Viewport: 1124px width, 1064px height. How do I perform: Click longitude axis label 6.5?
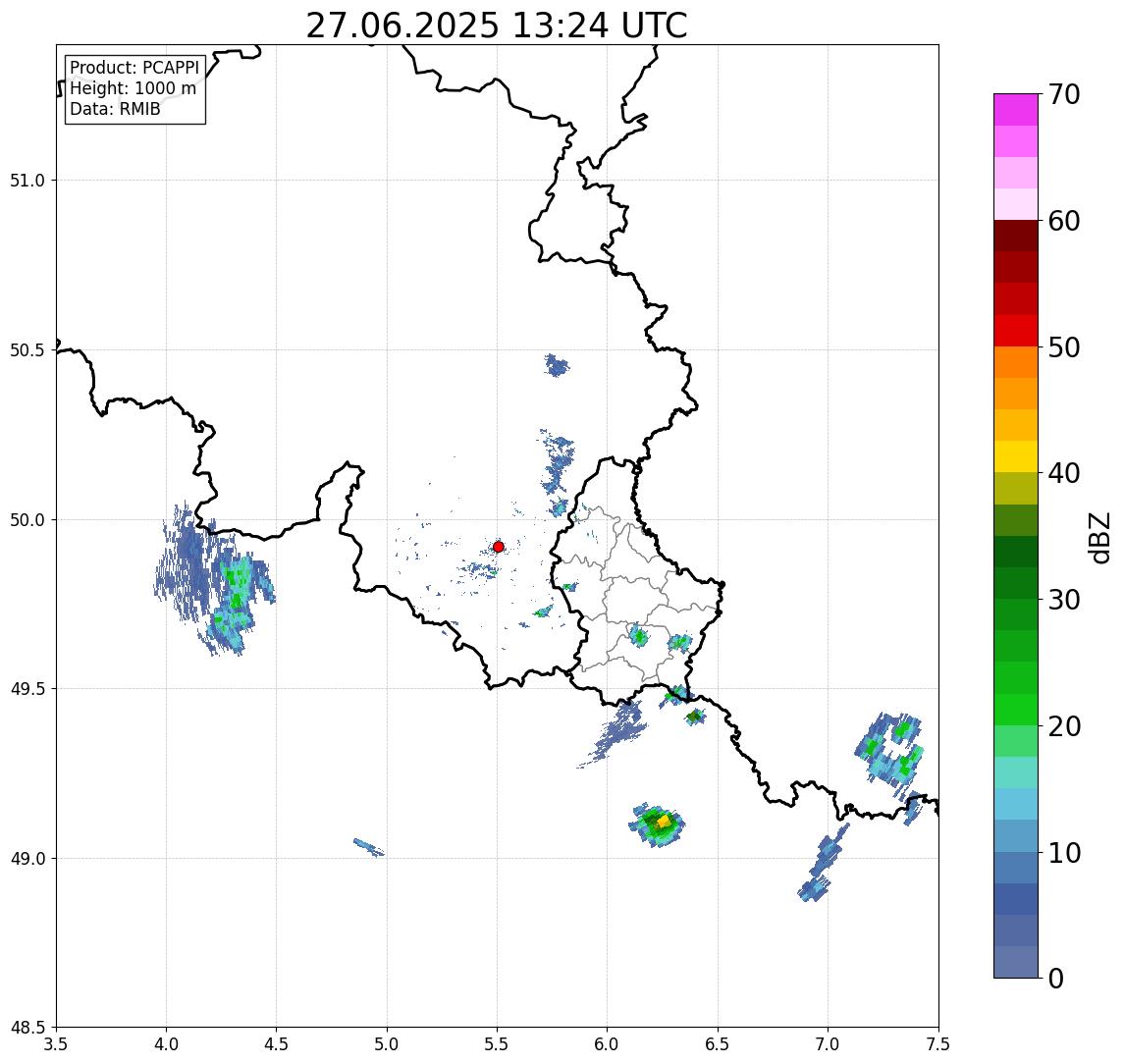718,1044
